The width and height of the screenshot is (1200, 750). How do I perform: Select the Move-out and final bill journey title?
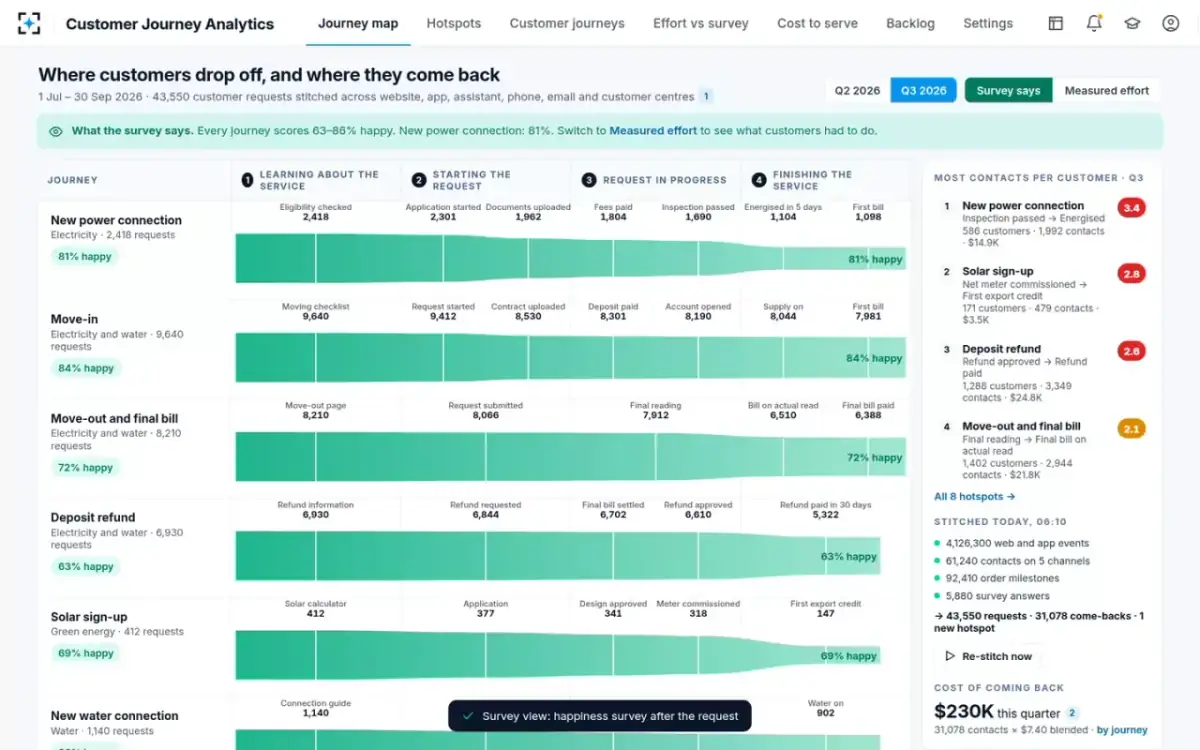113,418
